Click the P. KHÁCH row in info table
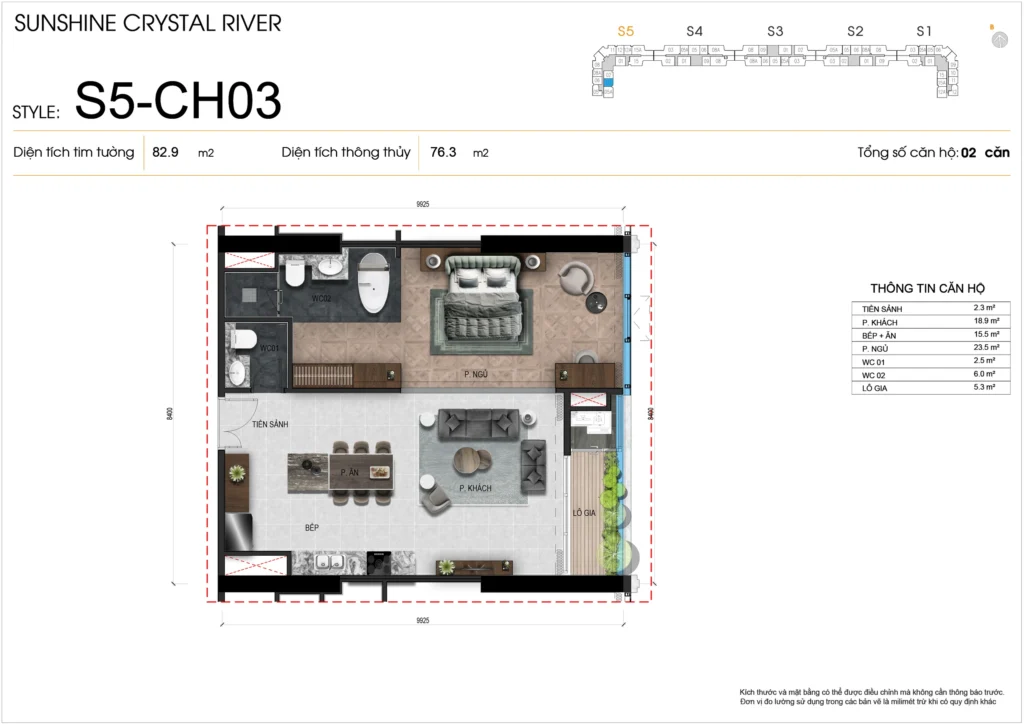Viewport: 1024px width, 724px height. [927, 322]
